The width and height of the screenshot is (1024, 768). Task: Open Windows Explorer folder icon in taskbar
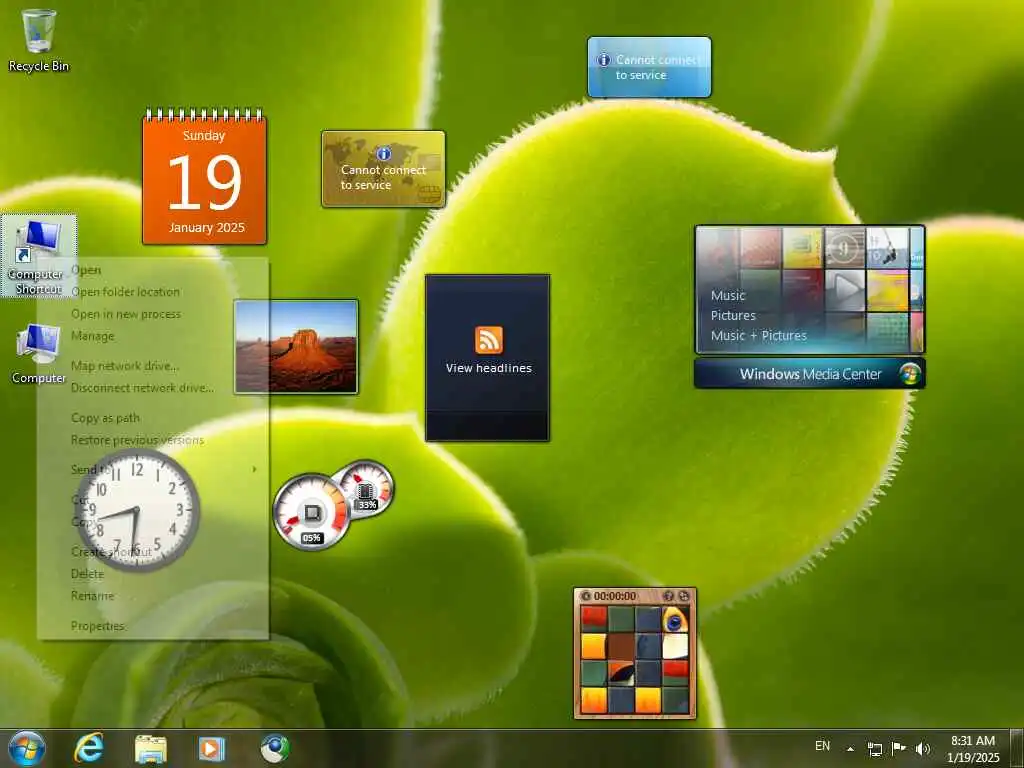pos(151,748)
